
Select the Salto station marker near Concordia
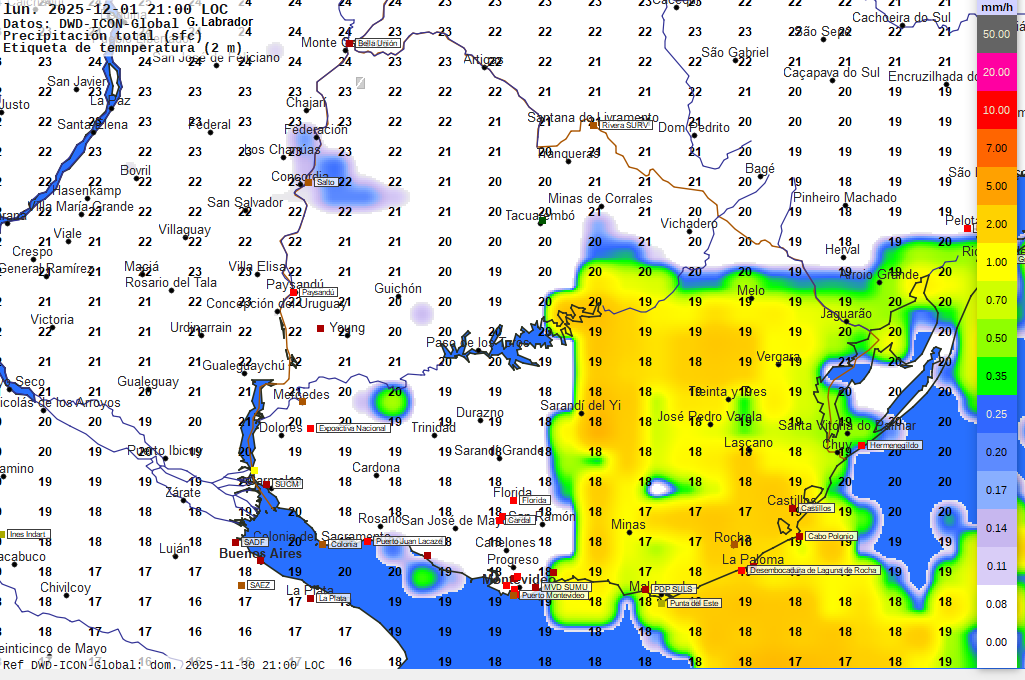pyautogui.click(x=310, y=182)
